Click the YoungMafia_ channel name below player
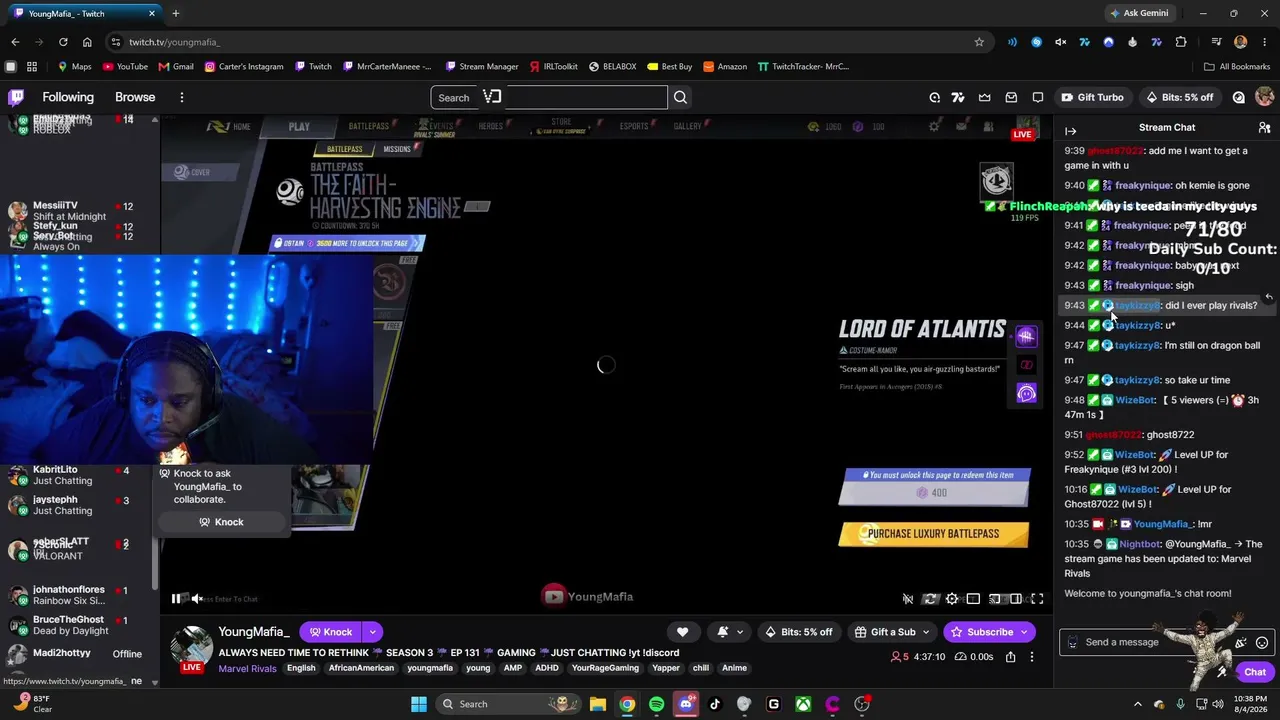Viewport: 1280px width, 720px height. [x=254, y=632]
